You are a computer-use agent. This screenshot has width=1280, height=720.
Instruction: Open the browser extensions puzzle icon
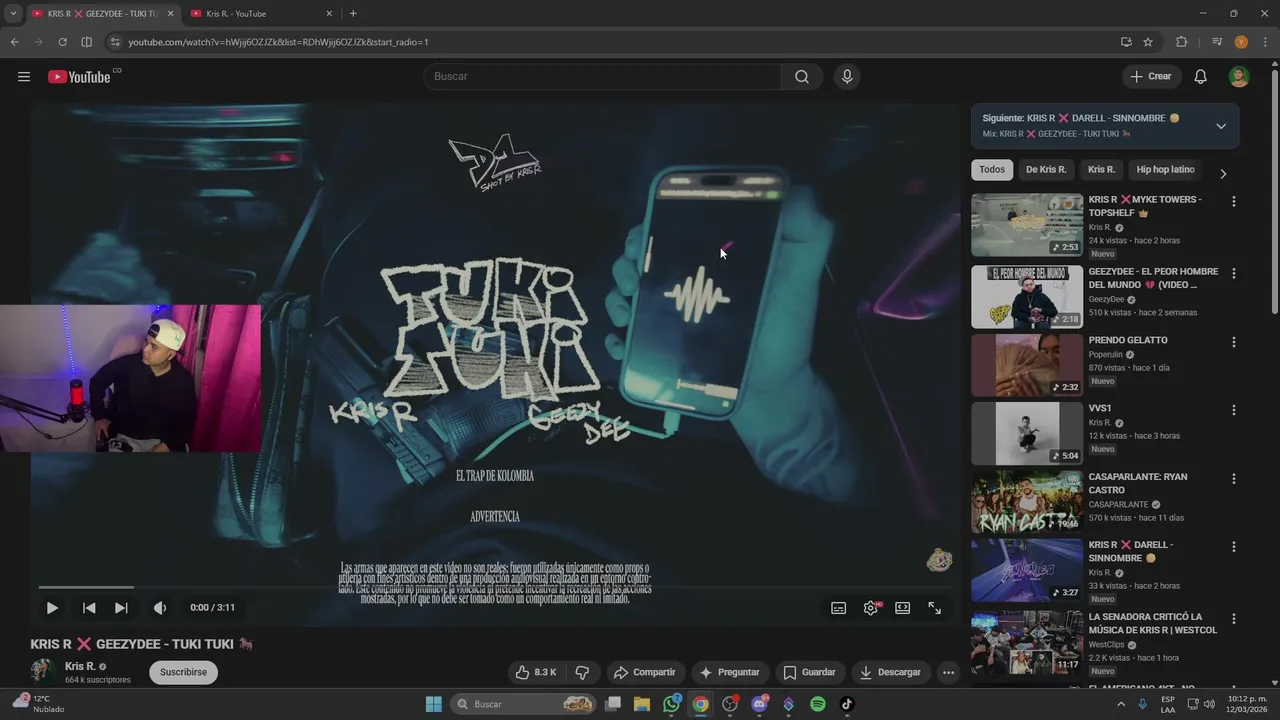point(1181,42)
